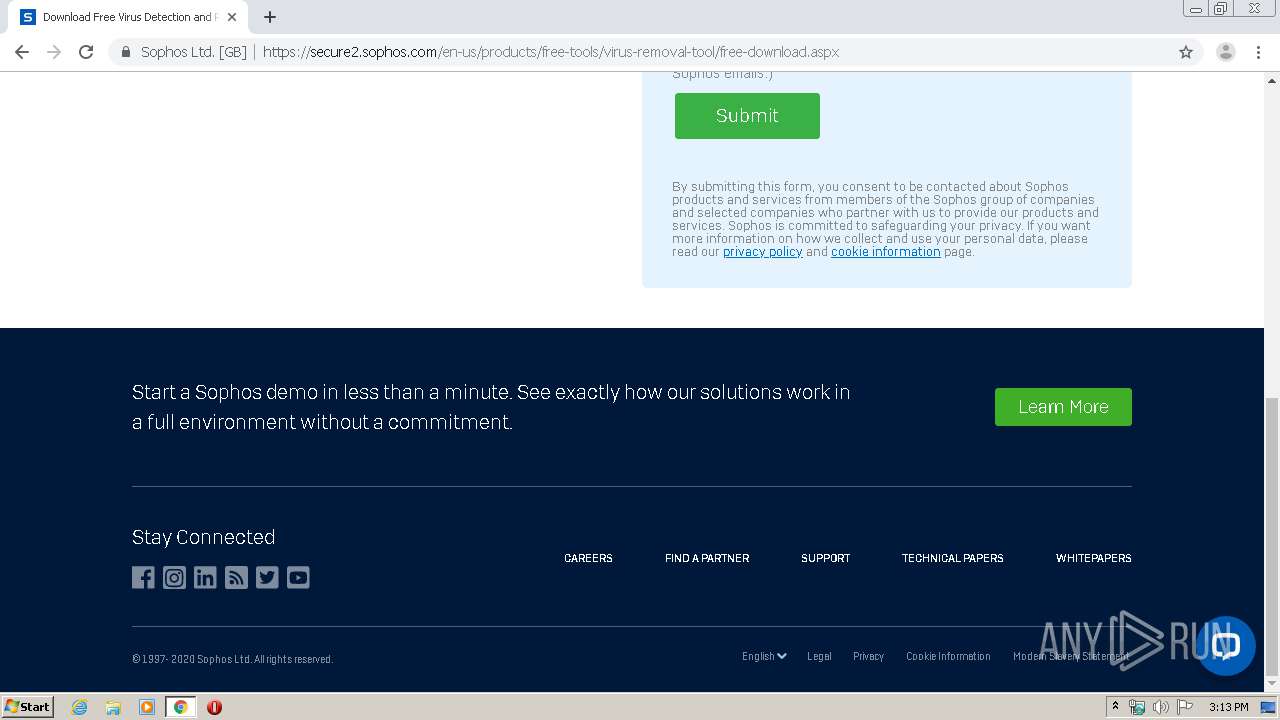The image size is (1280, 720).
Task: Open the Modern Slavery Statement link
Action: coord(1071,656)
